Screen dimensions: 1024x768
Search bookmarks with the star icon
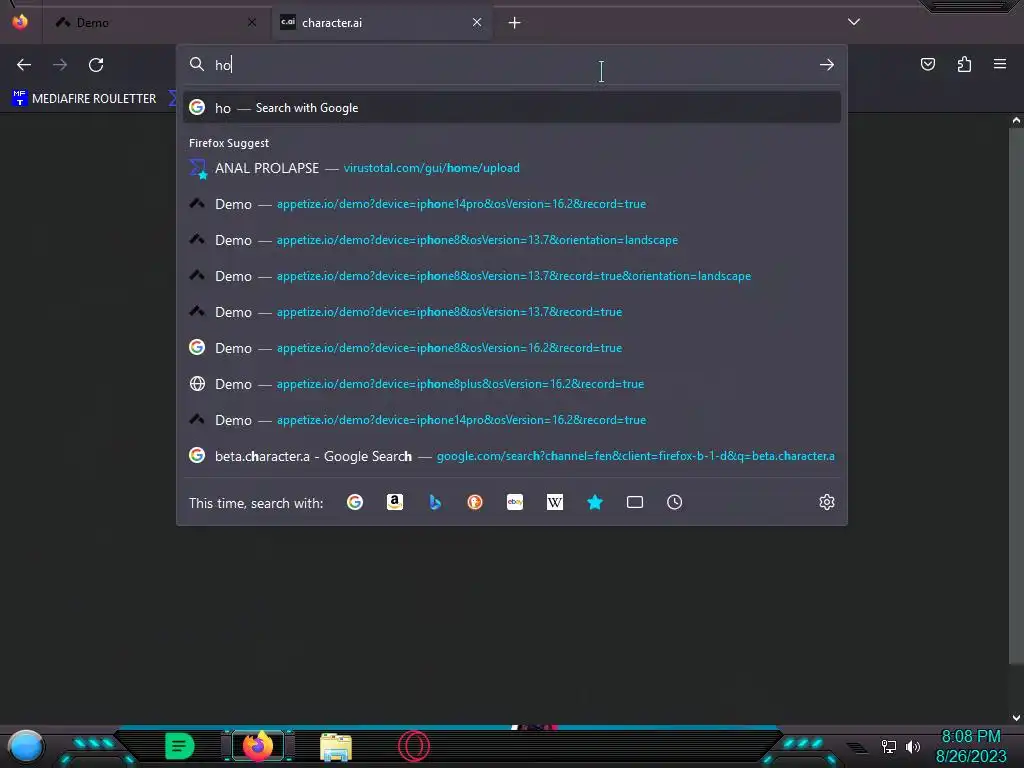pos(595,502)
